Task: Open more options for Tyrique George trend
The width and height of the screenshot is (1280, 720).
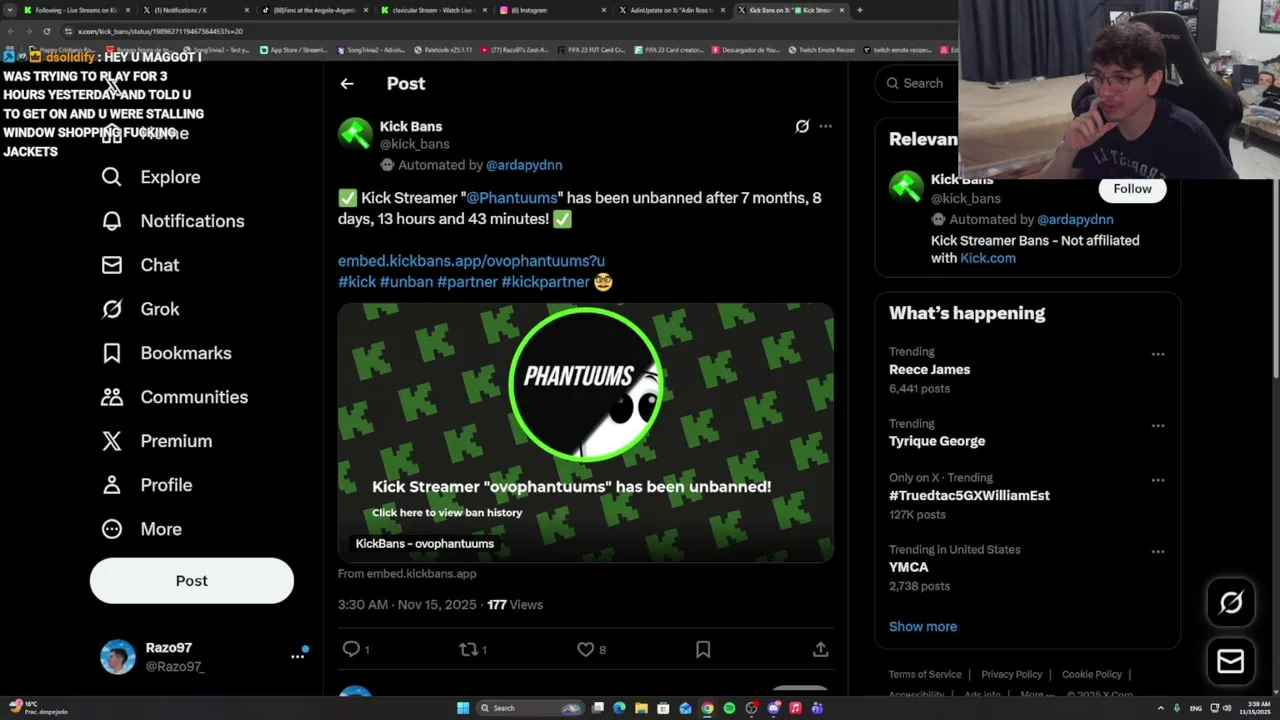Action: tap(1157, 426)
